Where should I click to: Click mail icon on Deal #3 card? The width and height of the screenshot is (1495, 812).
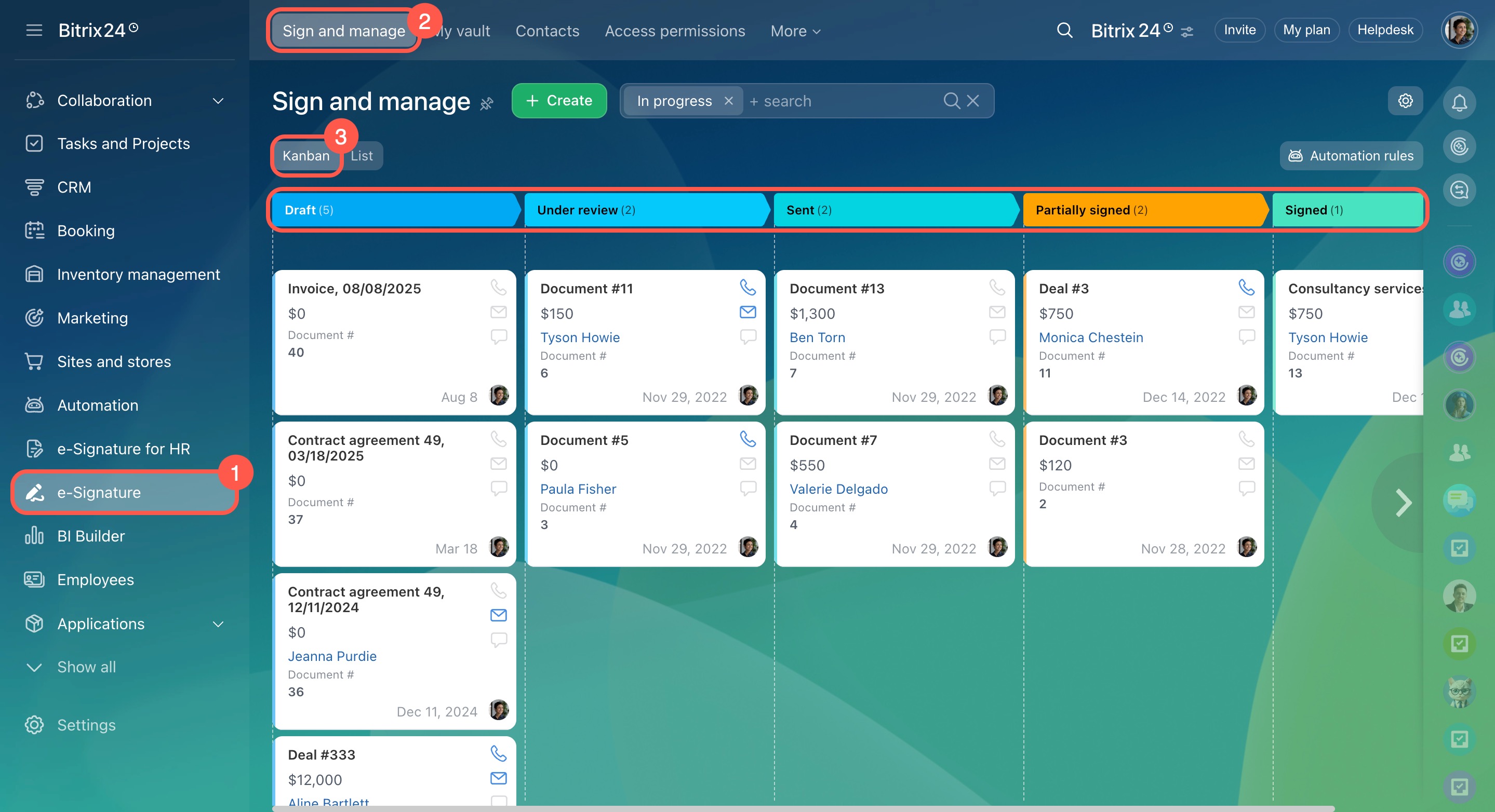point(1246,312)
